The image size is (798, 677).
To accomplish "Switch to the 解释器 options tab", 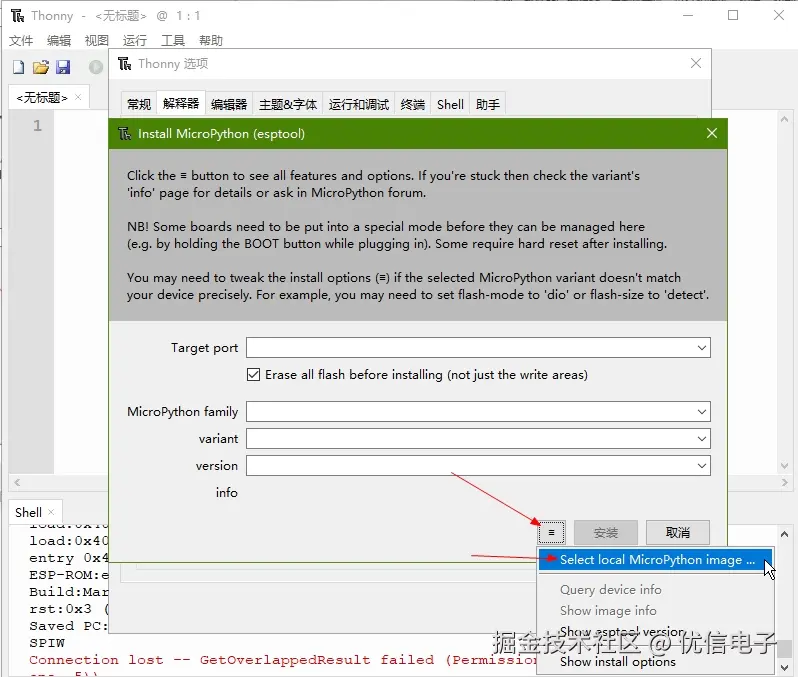I will pos(181,104).
